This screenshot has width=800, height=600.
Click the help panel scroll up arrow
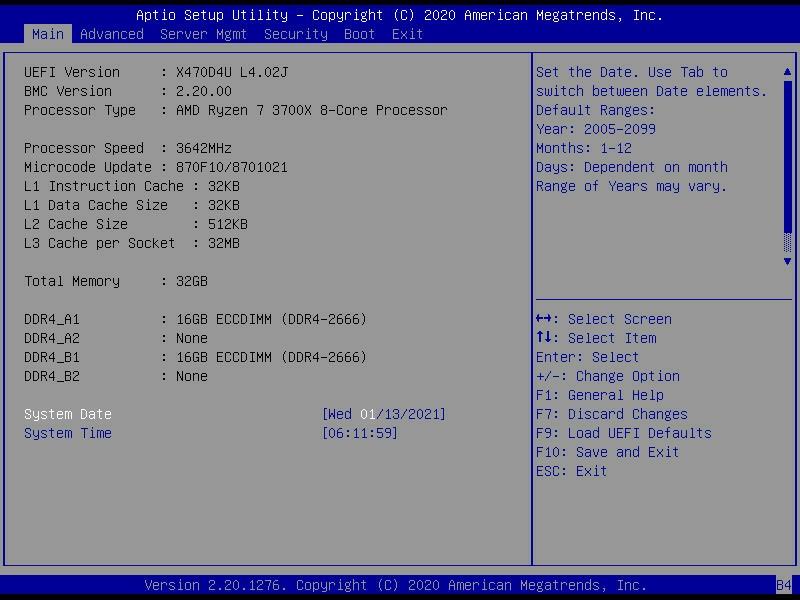[x=787, y=72]
